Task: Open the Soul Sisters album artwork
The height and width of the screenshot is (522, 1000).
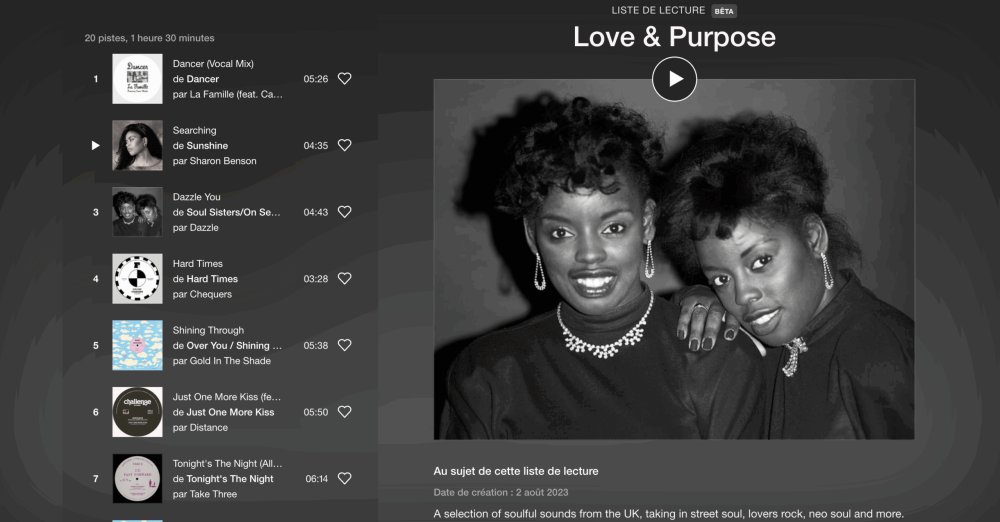Action: pos(137,212)
